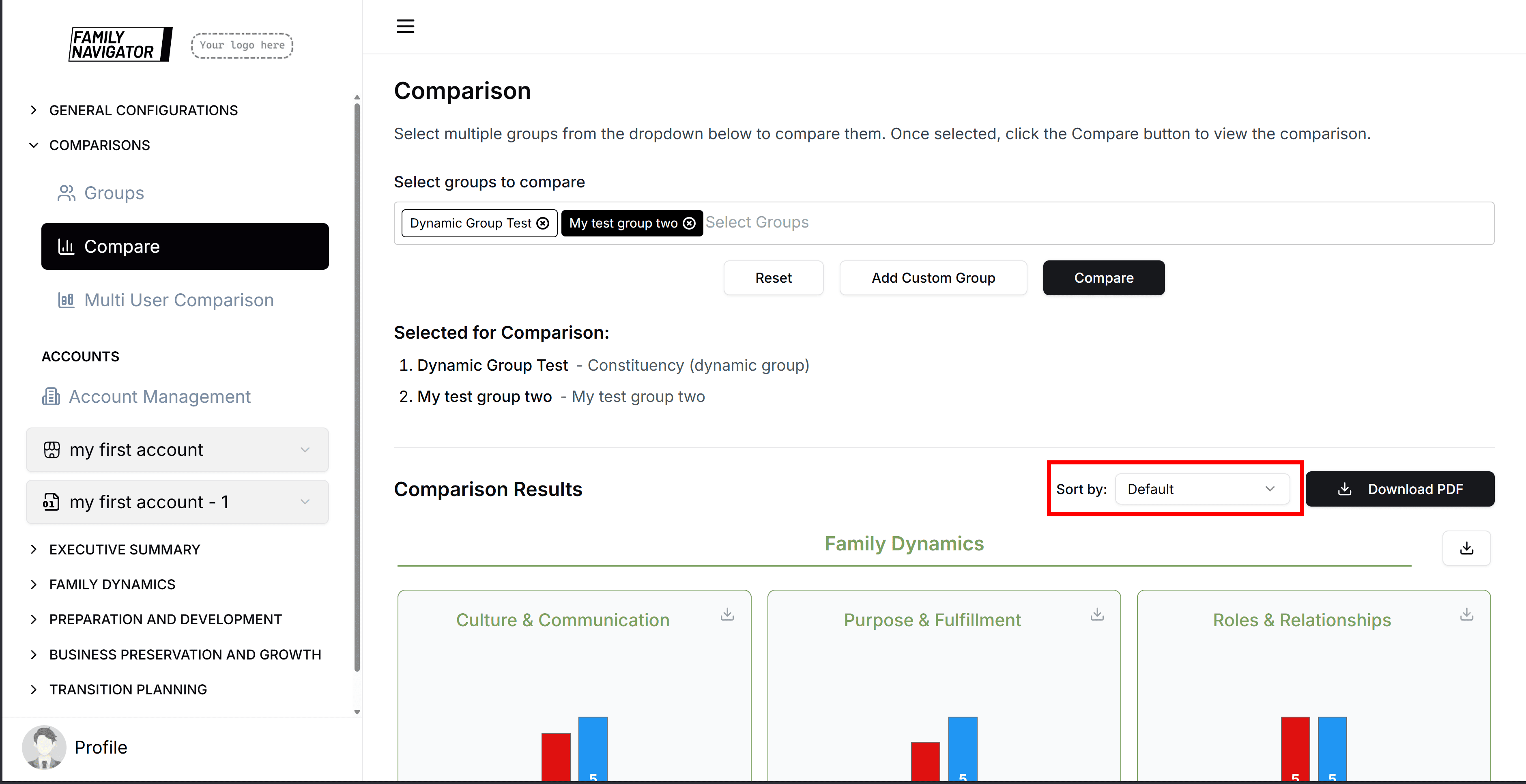Download Family Dynamics section icon

[x=1466, y=548]
